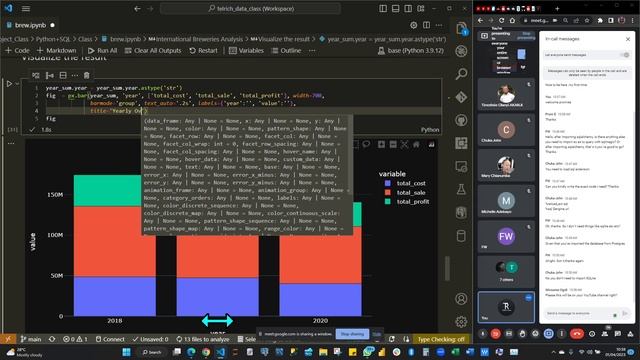Run All notebook cells
The width and height of the screenshot is (640, 360).
[x=102, y=51]
